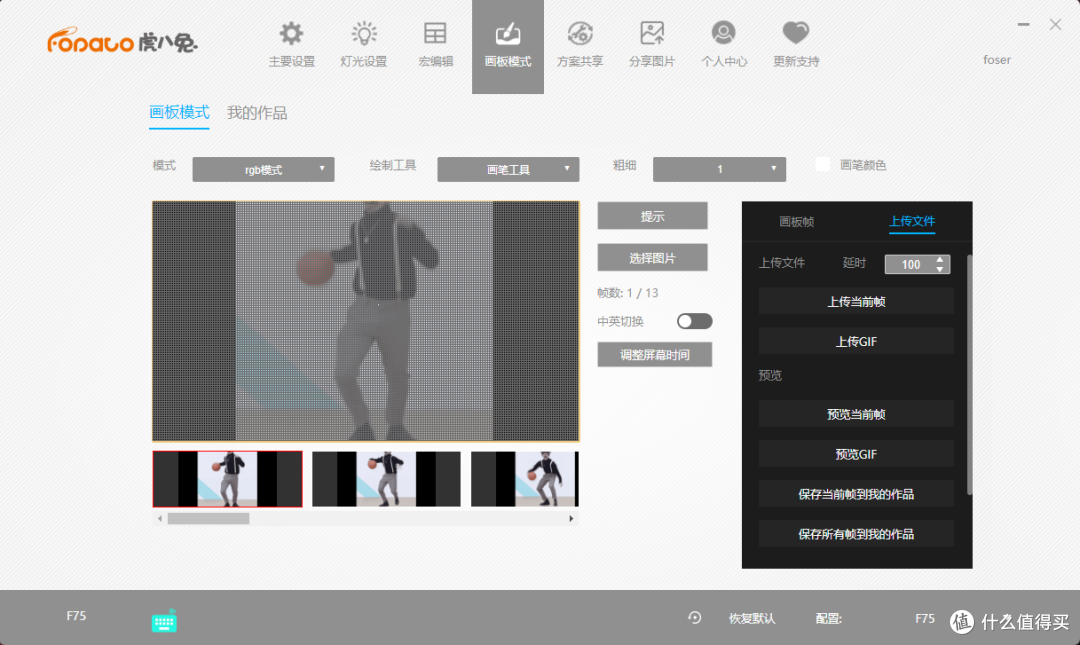Expand the 模式 rgb模式 dropdown
The width and height of the screenshot is (1080, 645).
point(263,170)
